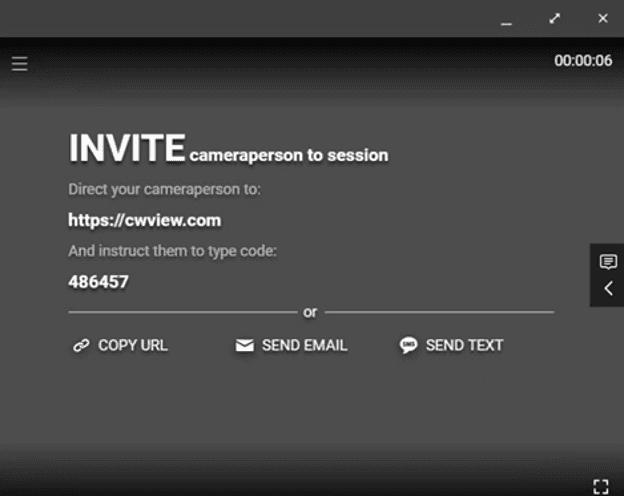Close the session window
624x496 pixels.
tap(603, 18)
